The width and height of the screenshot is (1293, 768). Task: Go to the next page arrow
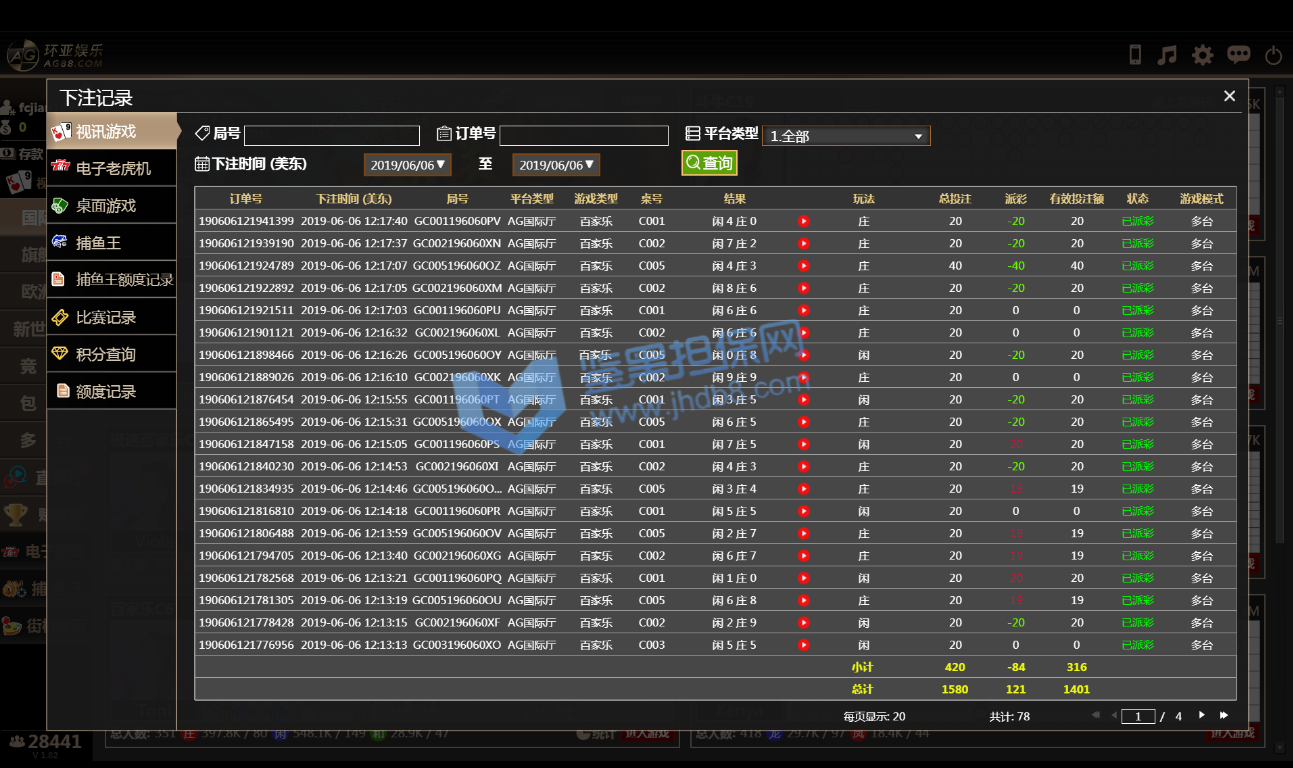pyautogui.click(x=1202, y=715)
